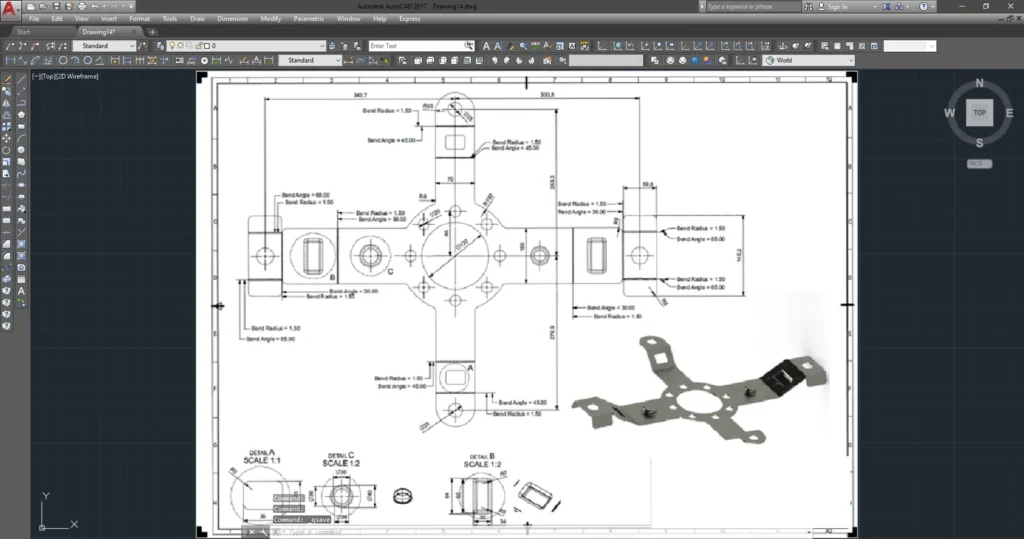Click the Undo arrow icon
1024x539 pixels.
pos(93,6)
